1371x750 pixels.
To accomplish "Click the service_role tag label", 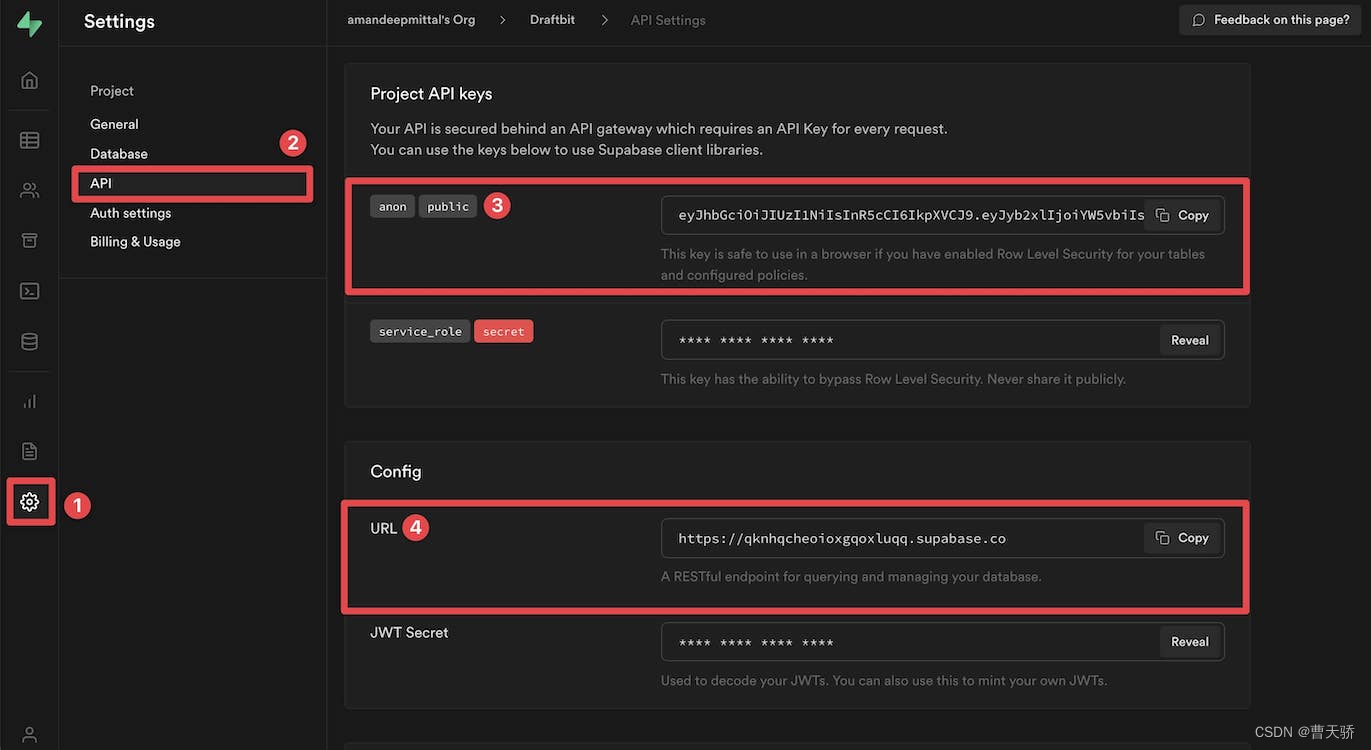I will (x=420, y=331).
